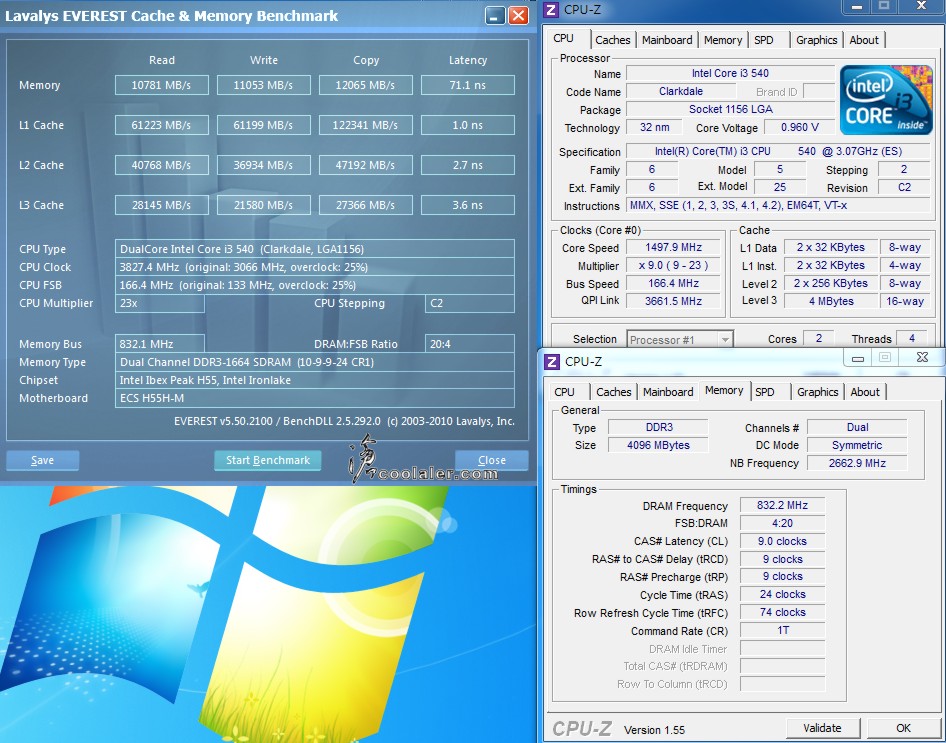Screen dimensions: 946x743
Task: Click the Memory Read value 10781 MB/s
Action: point(162,85)
